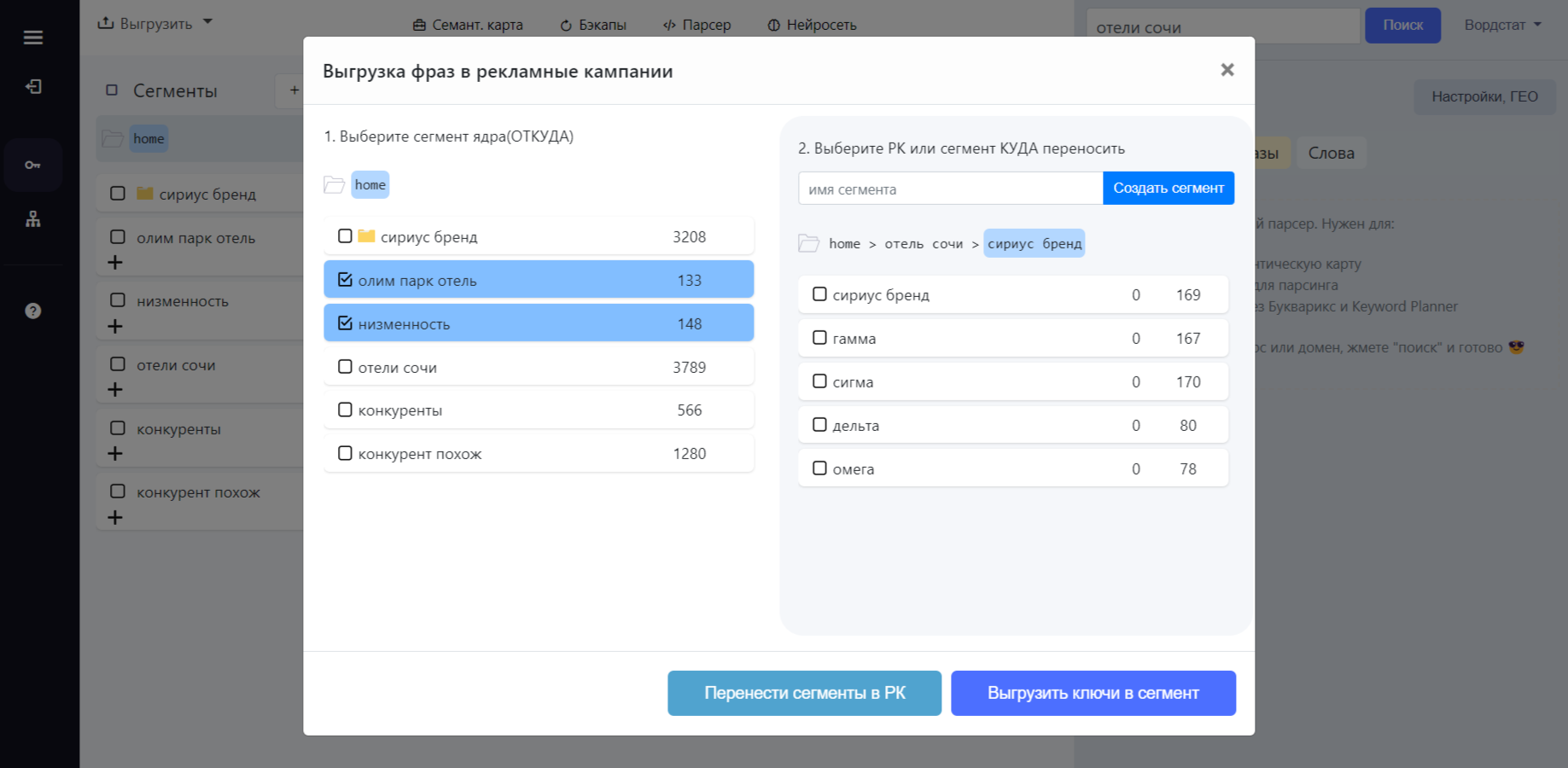Open Семант. карта menu item
Image resolution: width=1568 pixels, height=768 pixels.
[468, 25]
